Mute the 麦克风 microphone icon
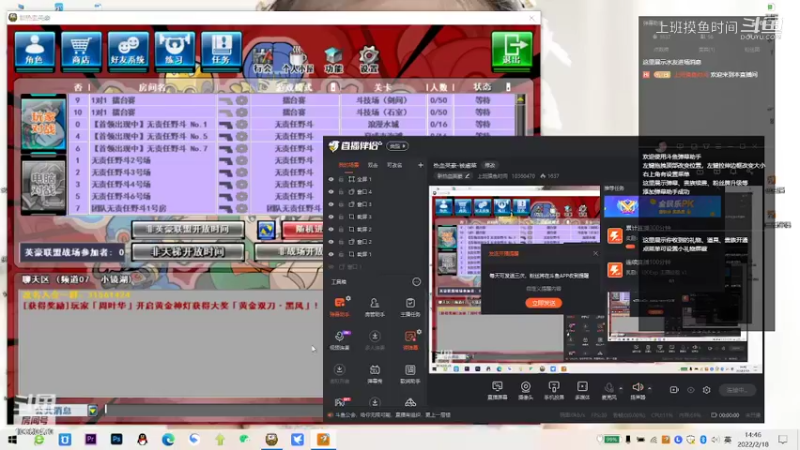Viewport: 800px width, 450px height. 609,390
